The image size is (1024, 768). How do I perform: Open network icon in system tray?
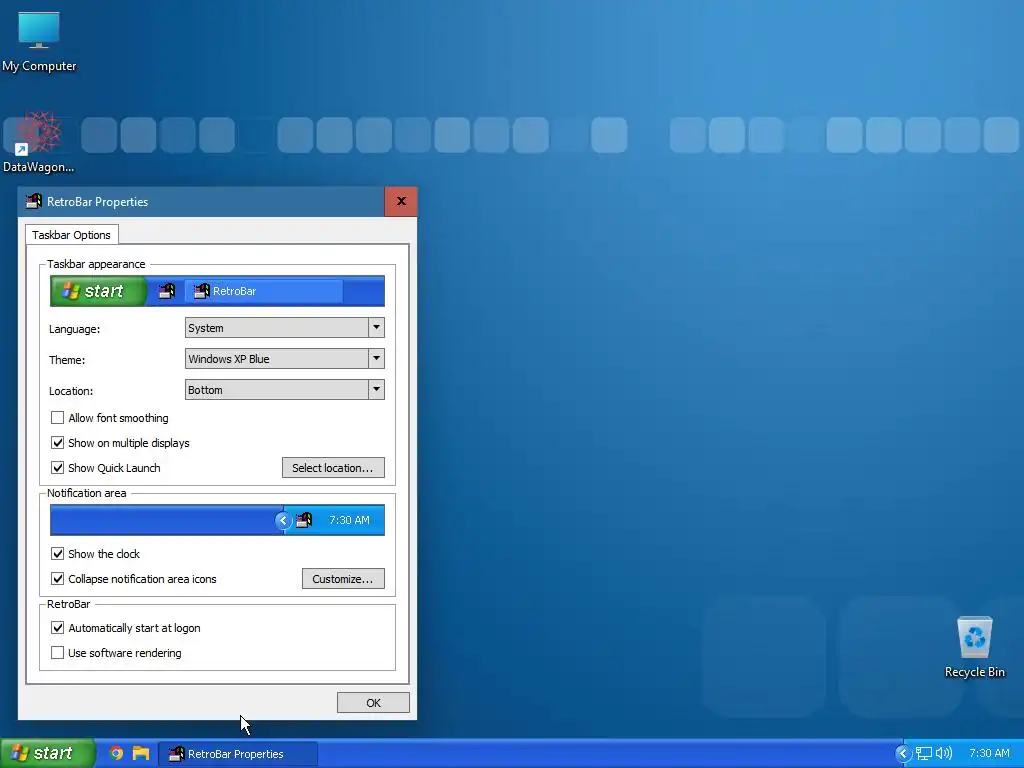click(x=923, y=754)
